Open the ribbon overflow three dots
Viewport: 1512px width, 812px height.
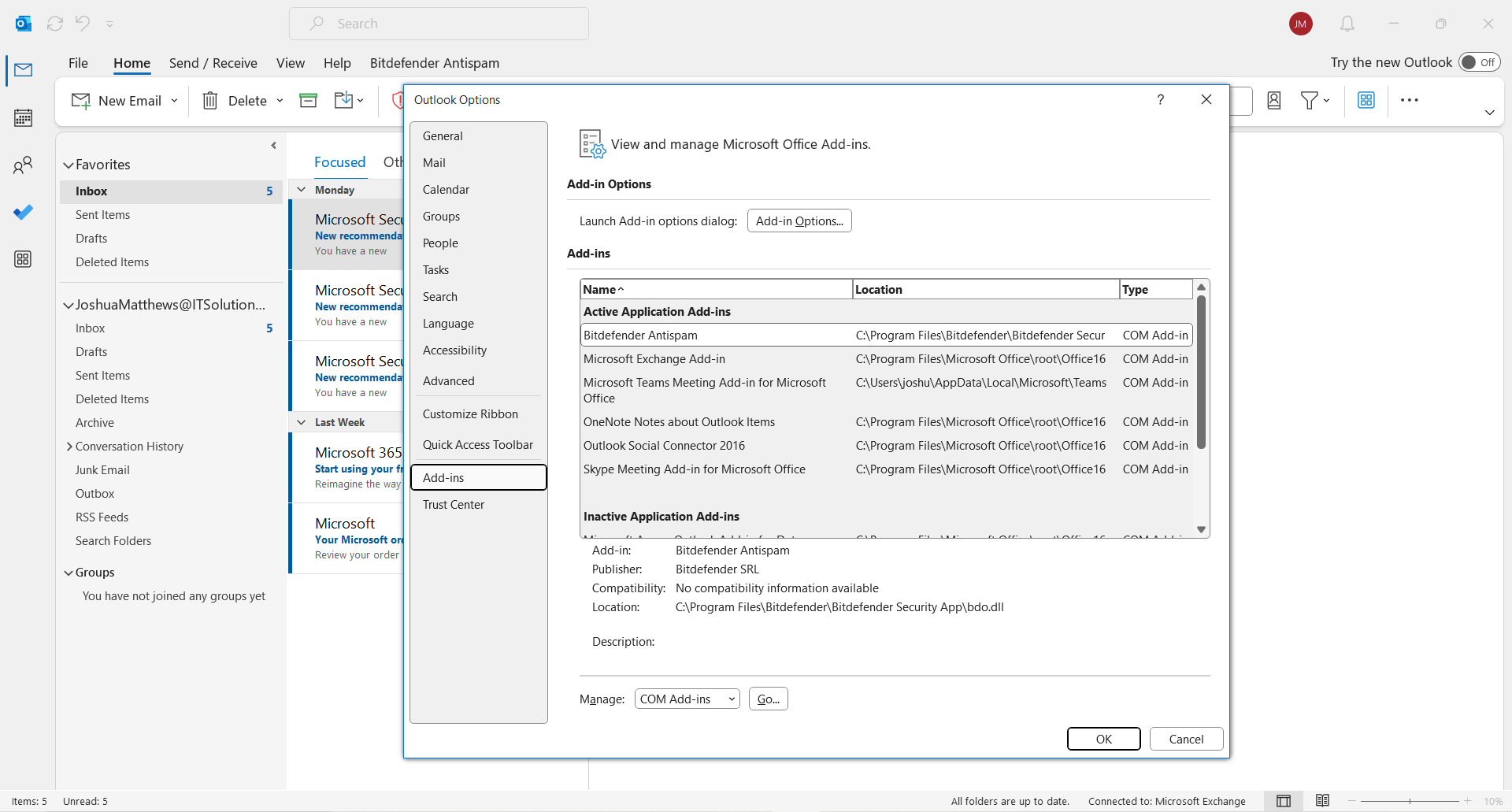point(1410,100)
